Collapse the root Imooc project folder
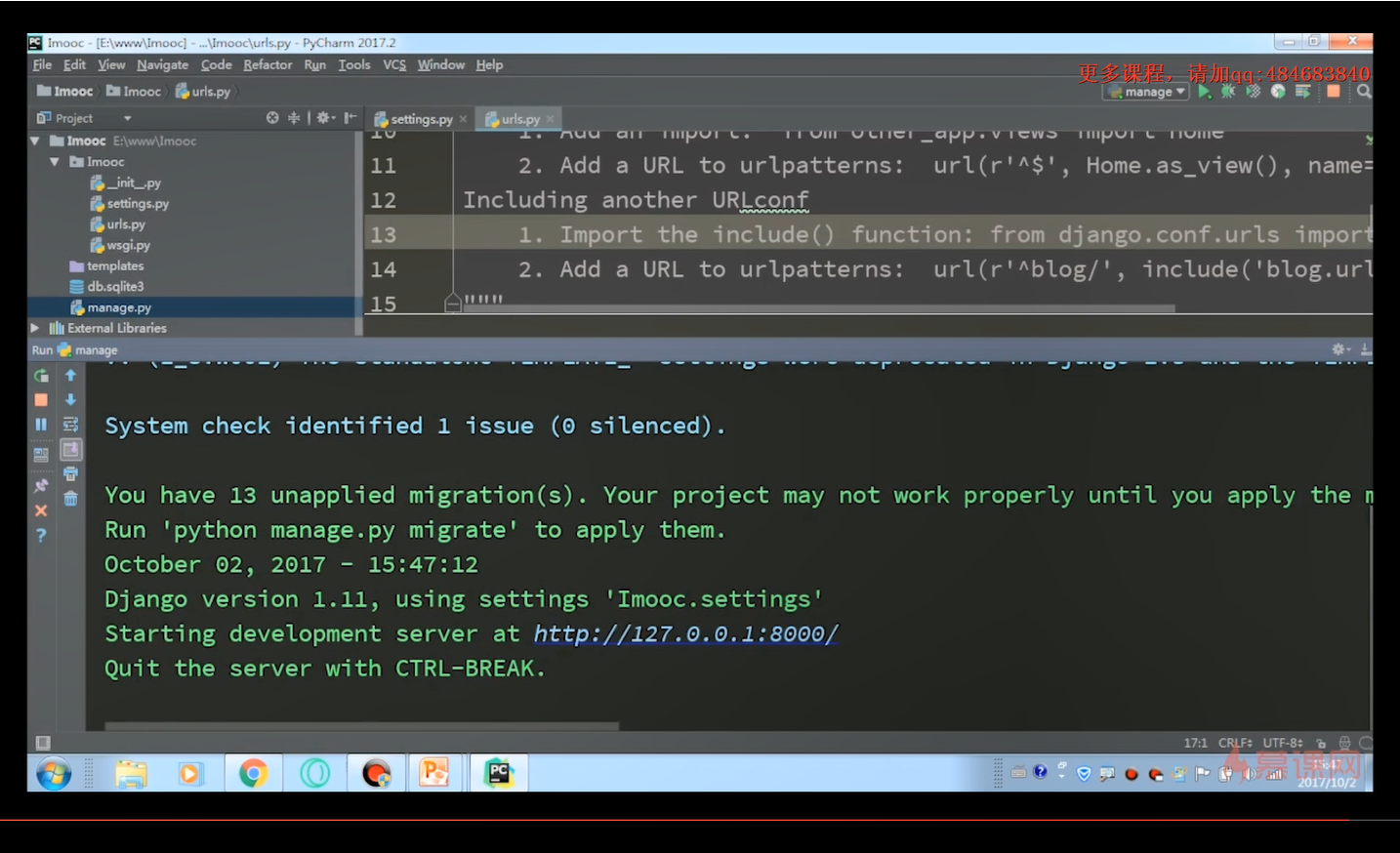 pos(35,141)
